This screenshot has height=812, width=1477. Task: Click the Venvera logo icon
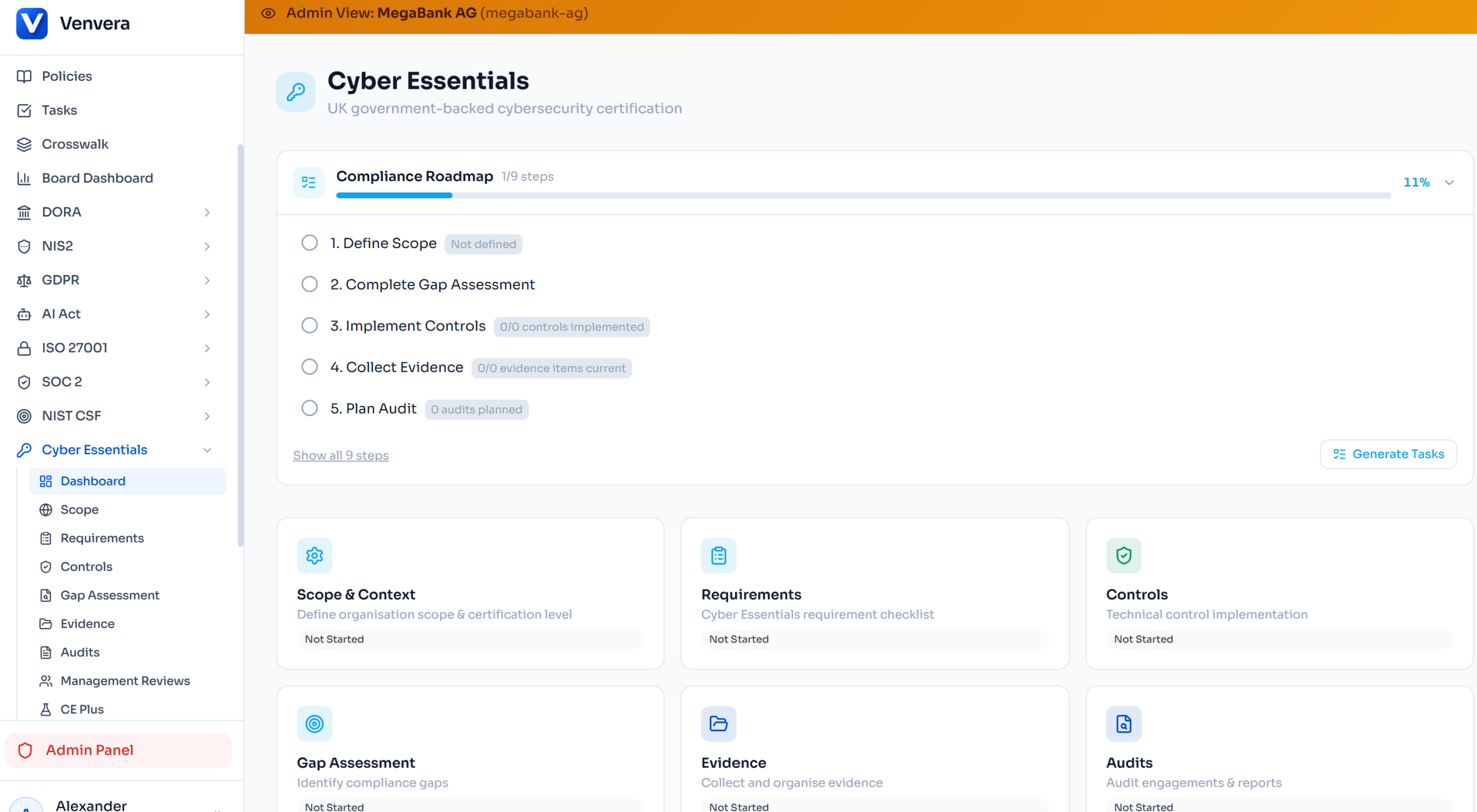pyautogui.click(x=32, y=23)
